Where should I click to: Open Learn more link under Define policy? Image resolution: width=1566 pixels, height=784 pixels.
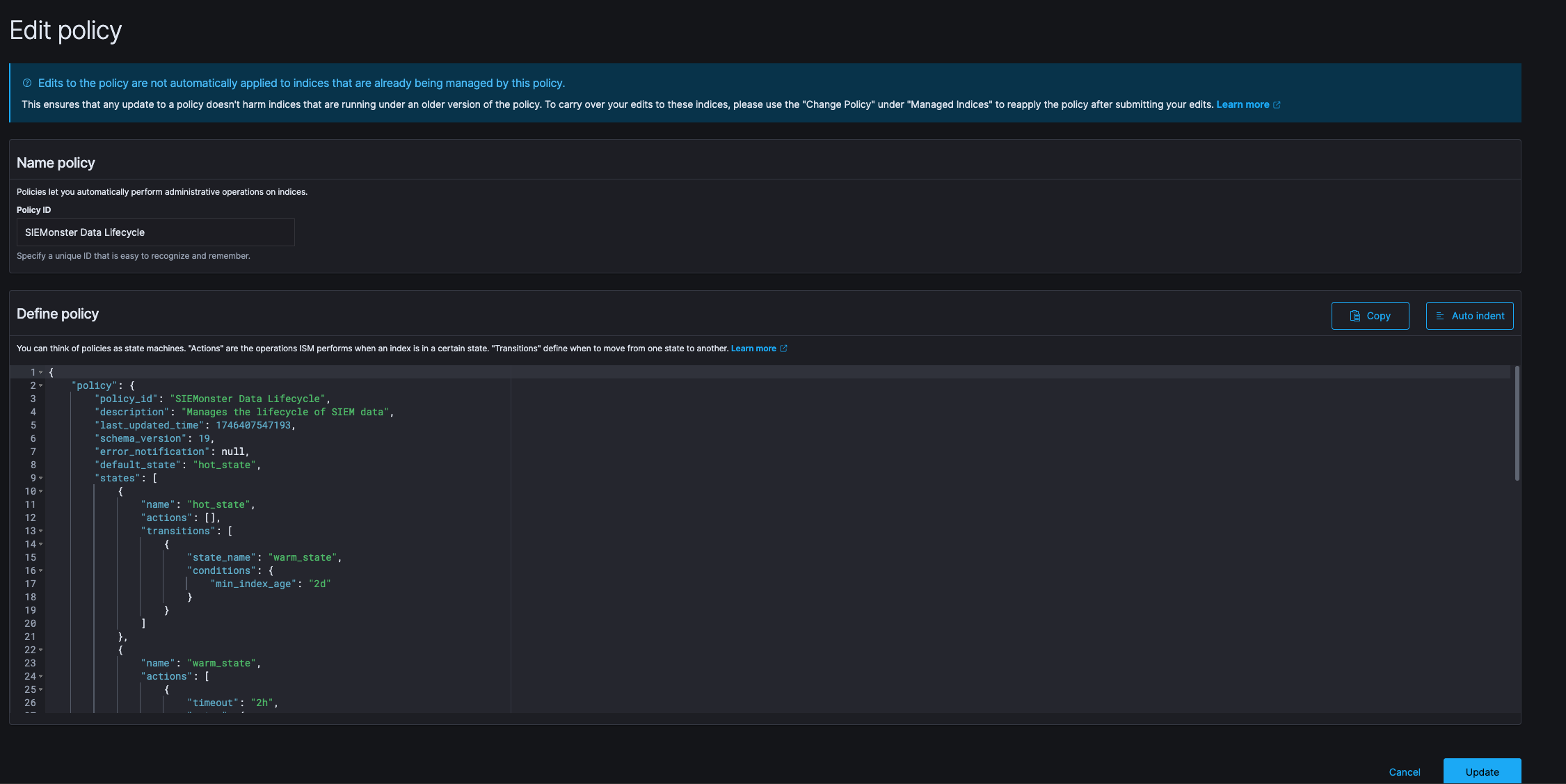point(753,349)
